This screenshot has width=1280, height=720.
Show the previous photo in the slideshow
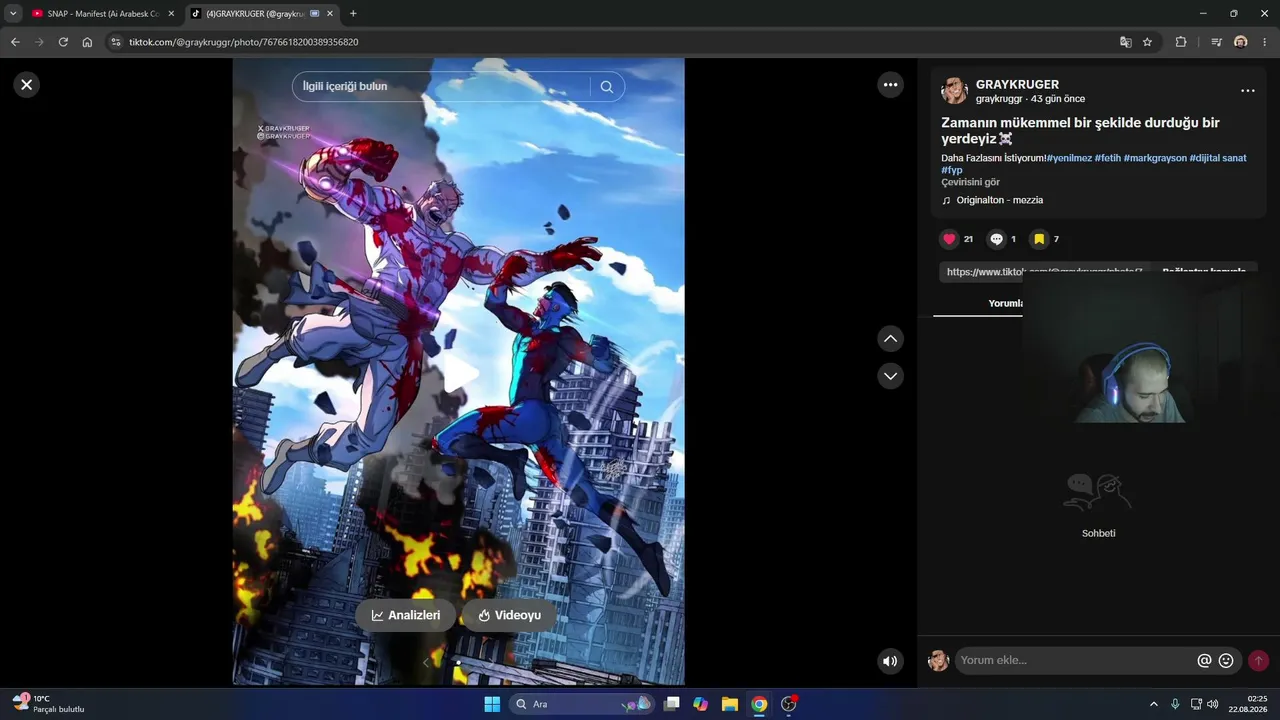tap(425, 662)
